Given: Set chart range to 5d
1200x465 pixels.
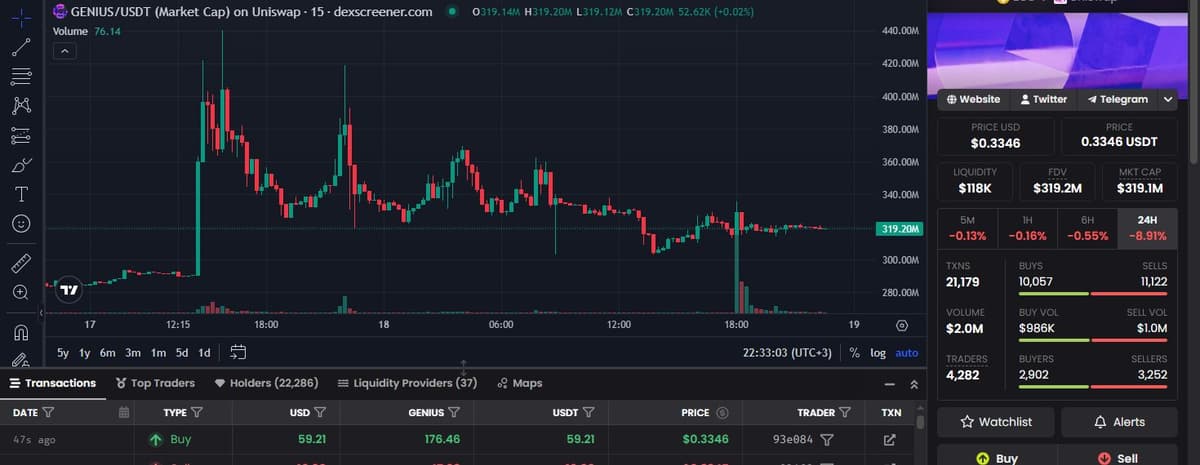Looking at the screenshot, I should coord(182,352).
